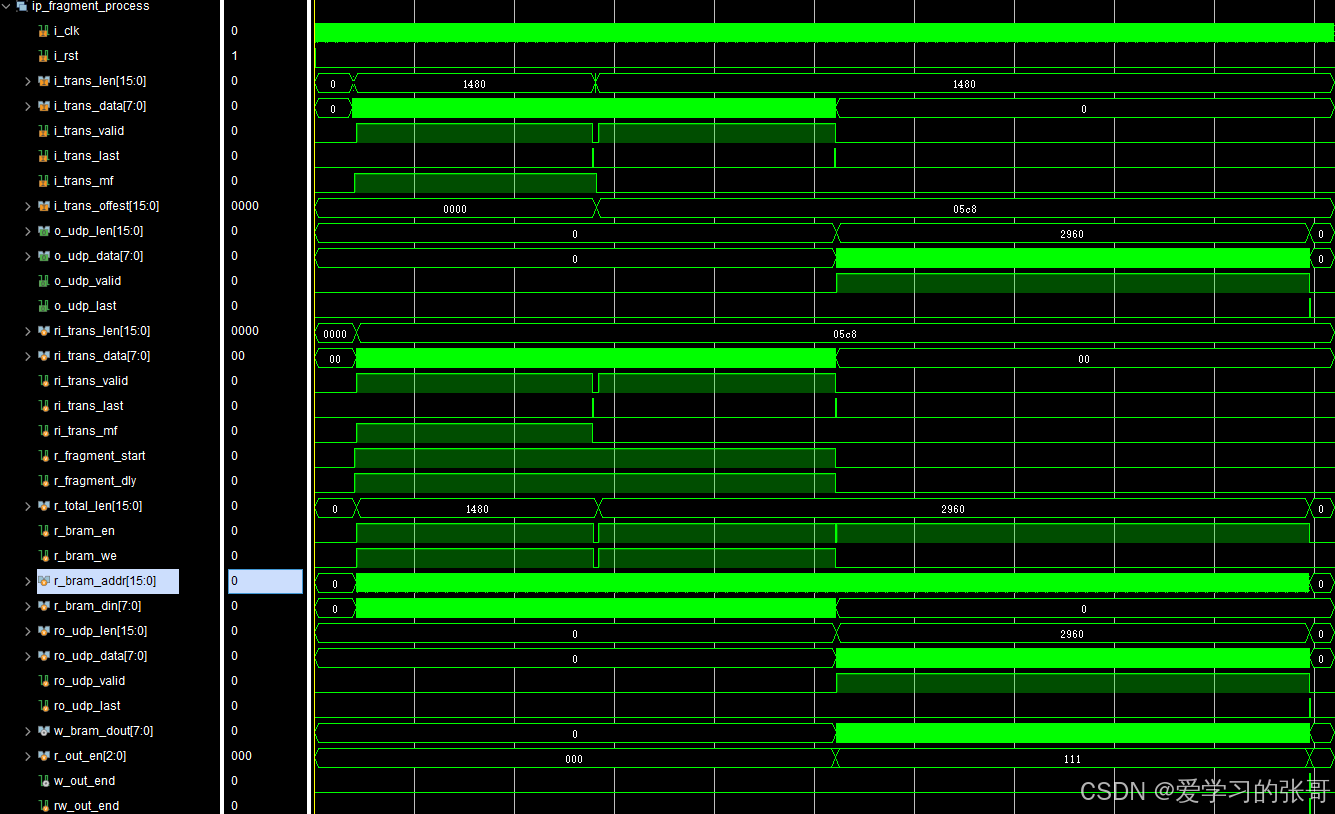
Task: Click the ip_fragment_process module icon
Action: (22, 6)
